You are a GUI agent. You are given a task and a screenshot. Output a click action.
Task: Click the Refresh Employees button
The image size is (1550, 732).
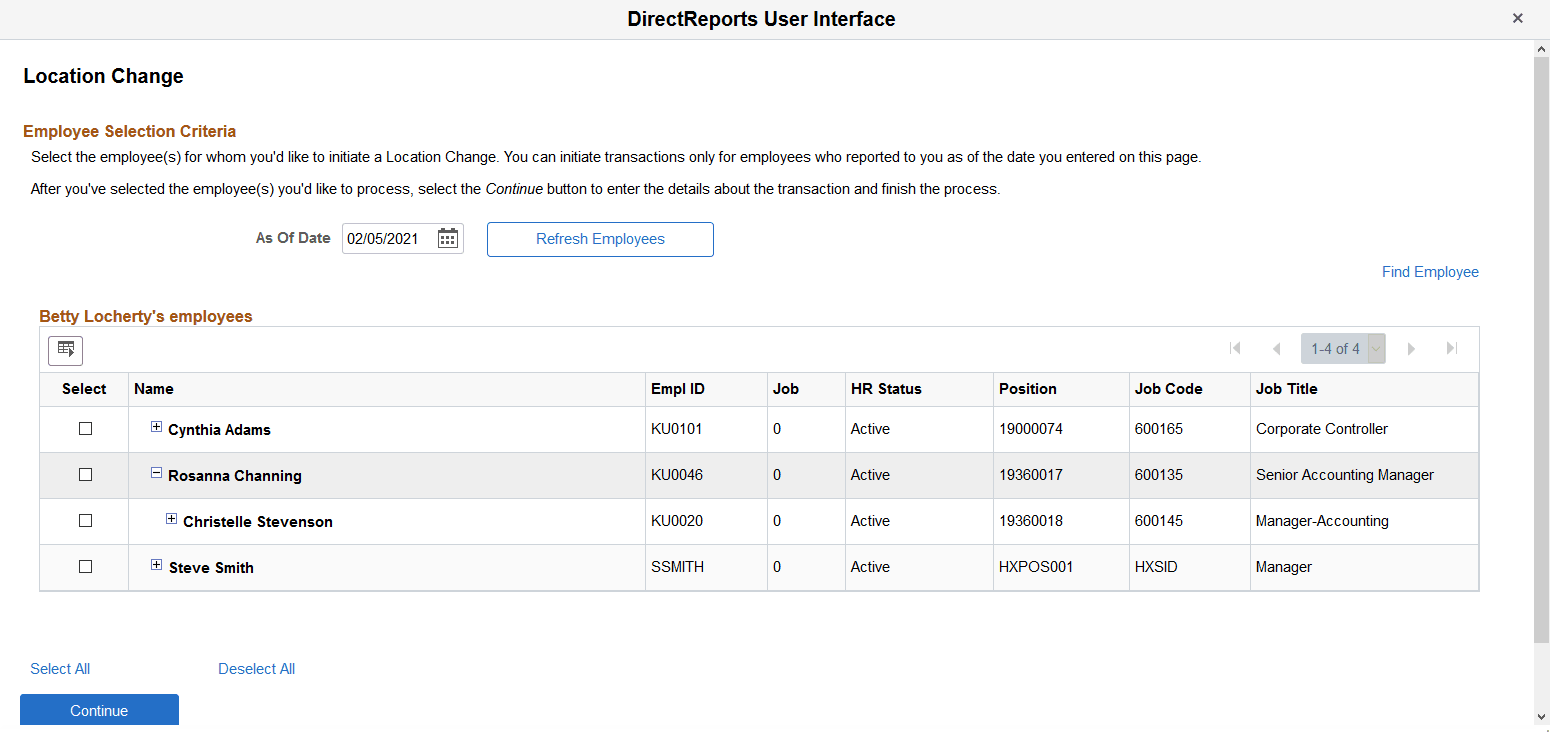(599, 239)
